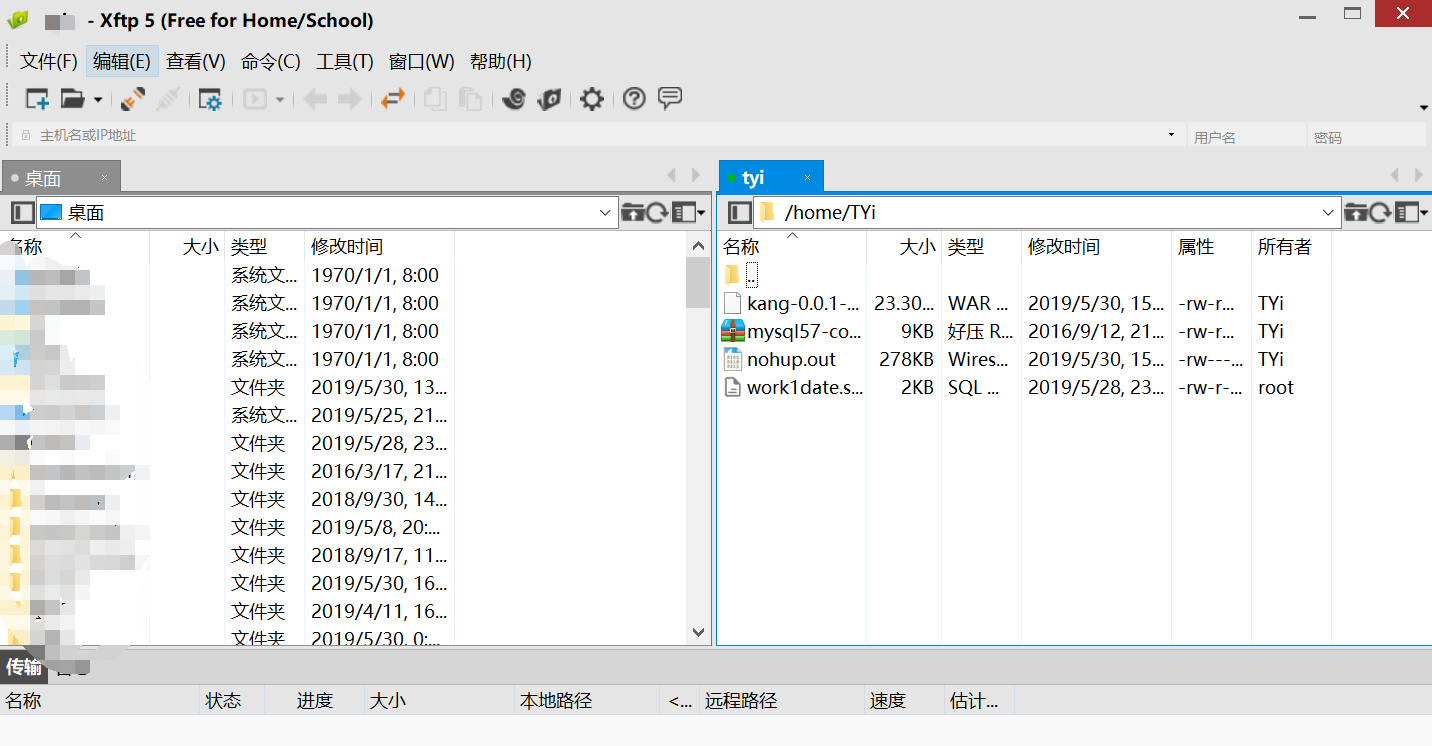Click the greyed forward arrow in toolbar
Screen dimensions: 1432x746
(x=349, y=99)
